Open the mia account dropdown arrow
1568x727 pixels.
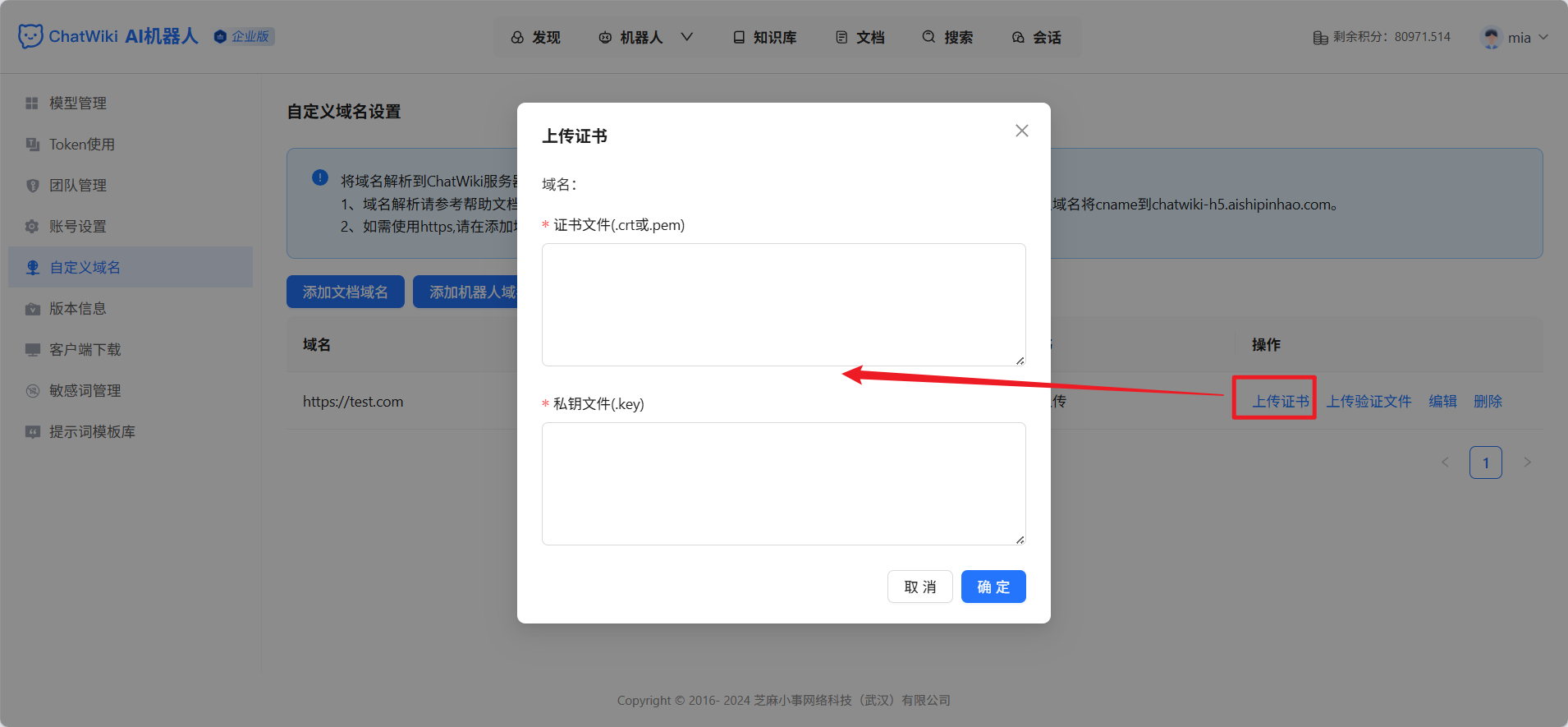[x=1543, y=37]
